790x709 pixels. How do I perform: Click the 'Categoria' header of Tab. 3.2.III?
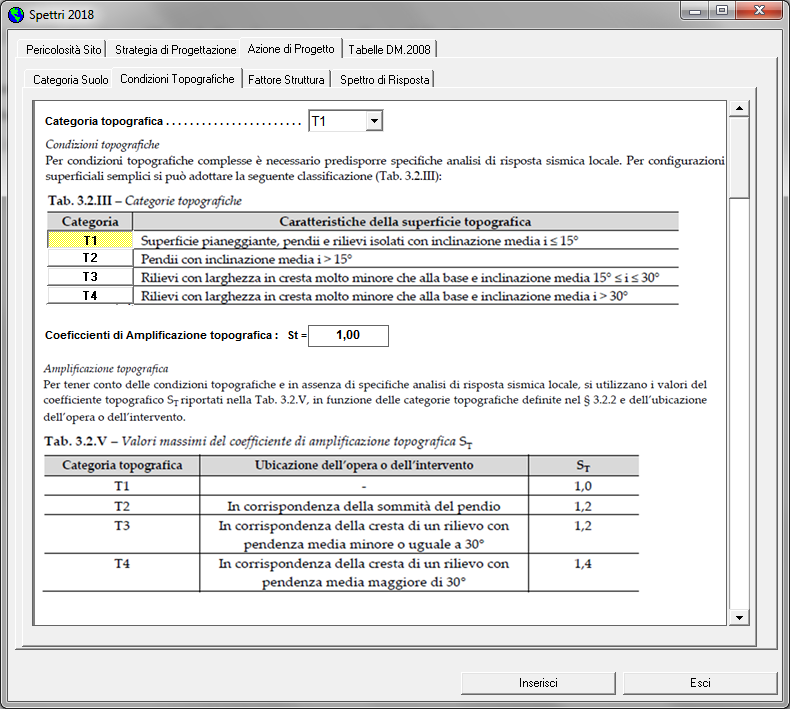click(90, 222)
